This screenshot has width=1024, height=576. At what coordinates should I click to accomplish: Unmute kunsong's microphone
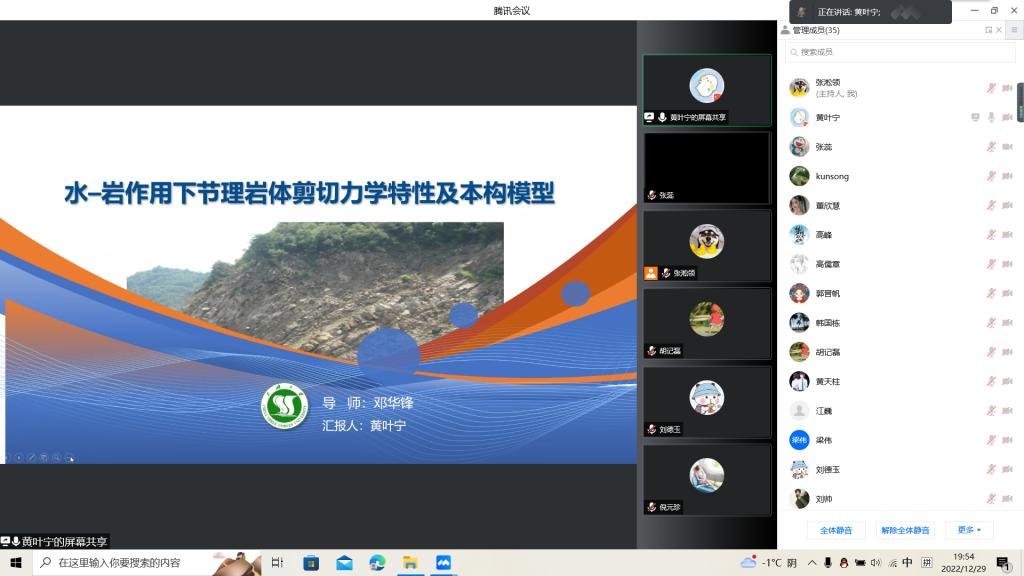pyautogui.click(x=991, y=176)
